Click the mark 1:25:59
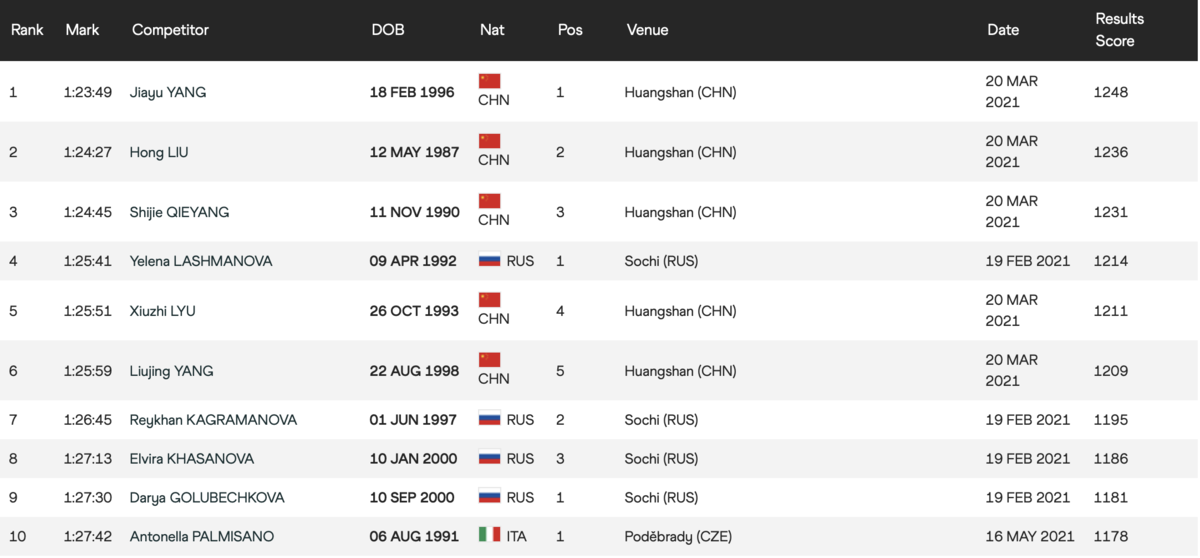Viewport: 1200px width, 558px height. pyautogui.click(x=87, y=371)
